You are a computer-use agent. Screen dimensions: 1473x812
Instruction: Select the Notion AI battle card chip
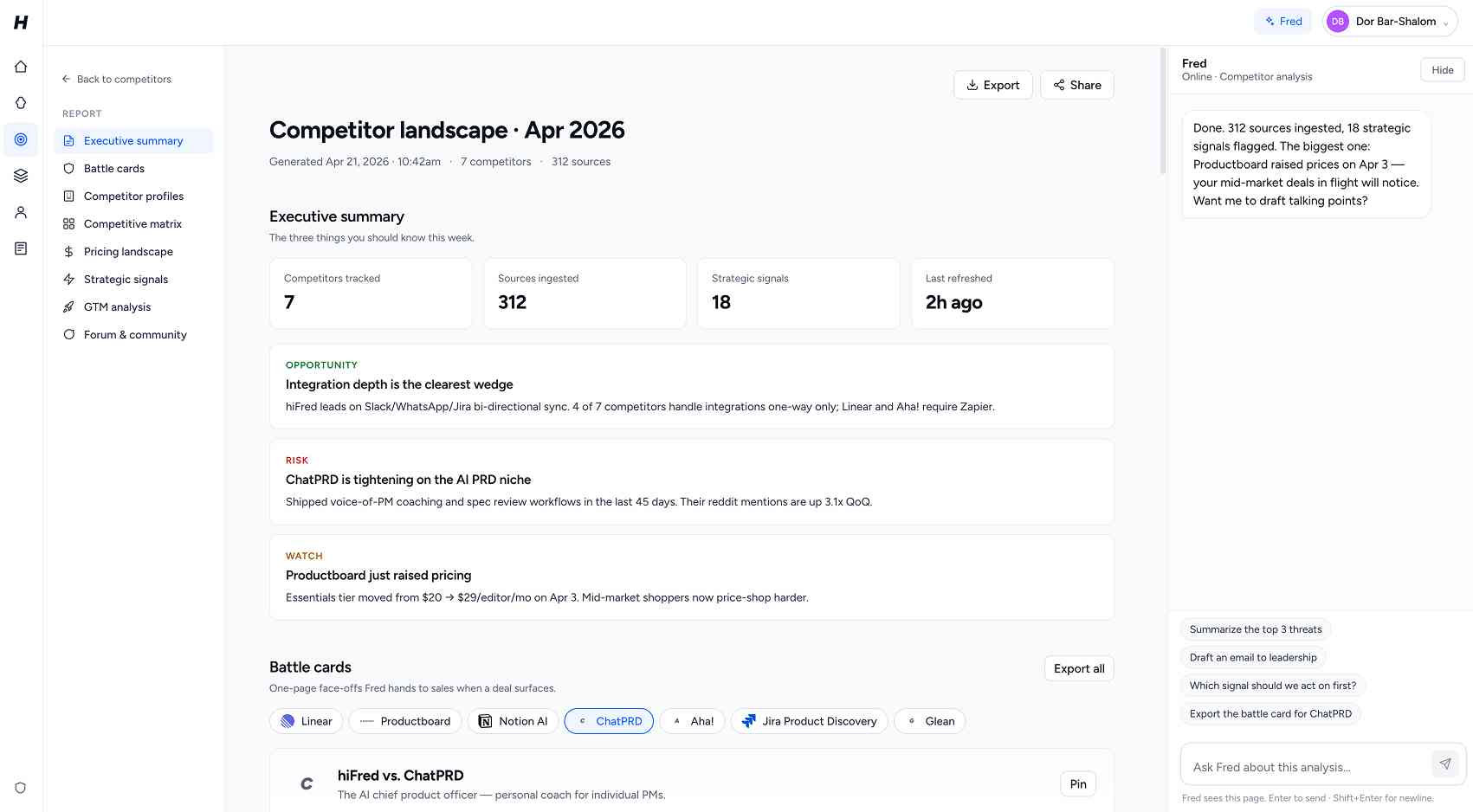point(513,721)
